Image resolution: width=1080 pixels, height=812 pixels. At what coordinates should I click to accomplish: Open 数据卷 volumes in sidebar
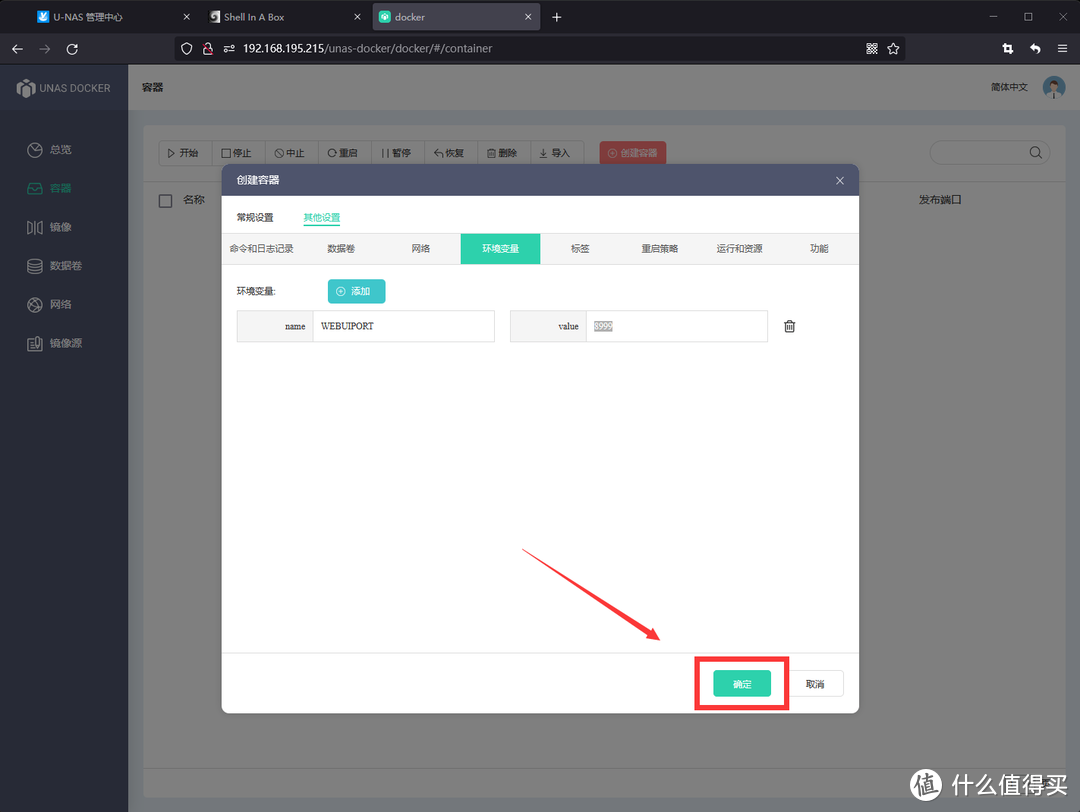(54, 266)
